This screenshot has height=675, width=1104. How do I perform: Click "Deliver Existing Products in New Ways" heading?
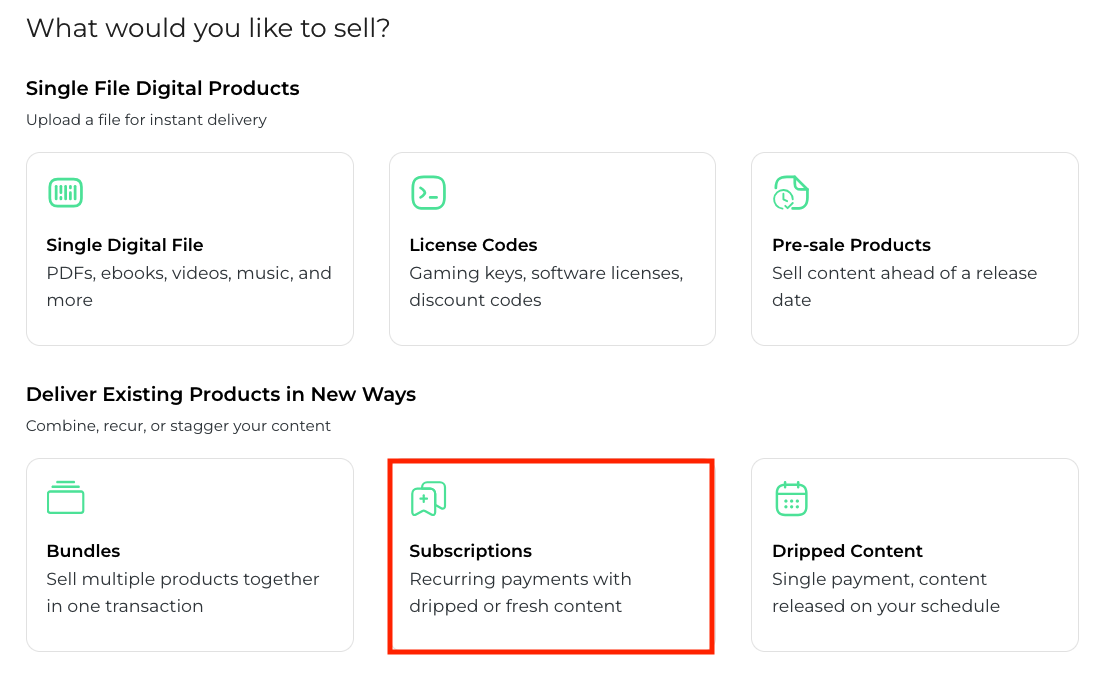(x=221, y=394)
